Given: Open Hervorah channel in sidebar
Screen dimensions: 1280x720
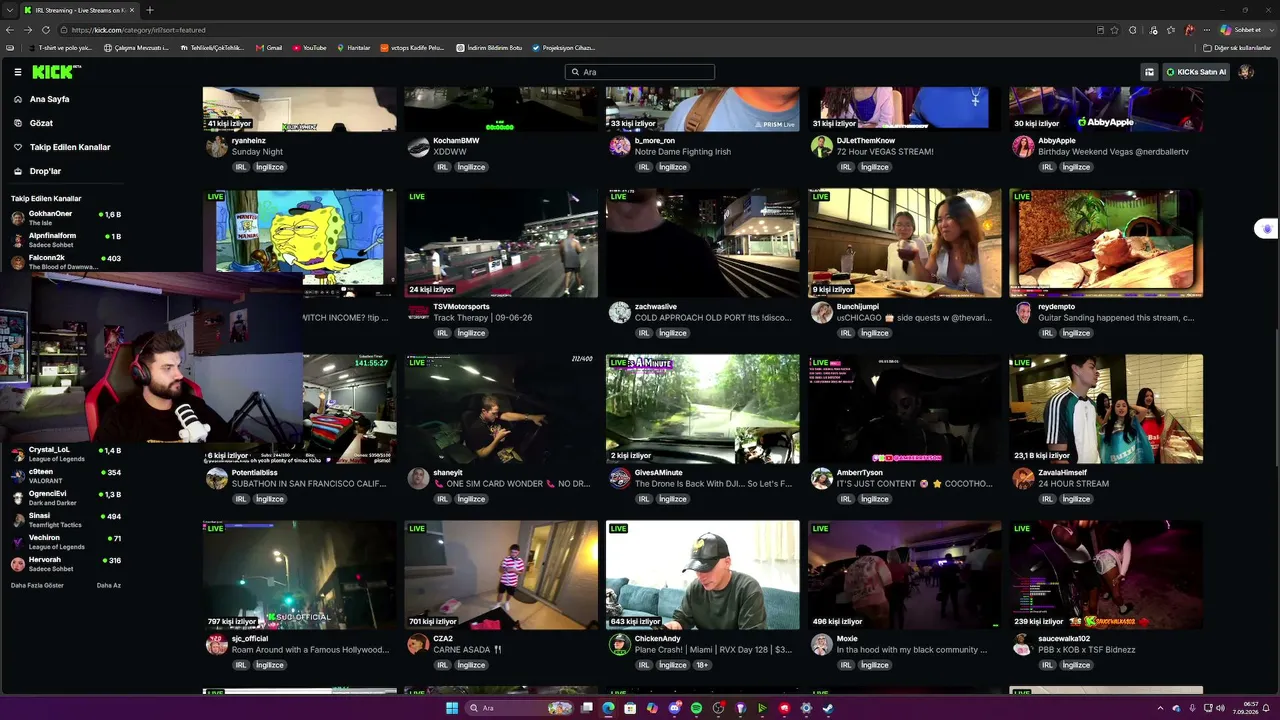Looking at the screenshot, I should tap(66, 564).
